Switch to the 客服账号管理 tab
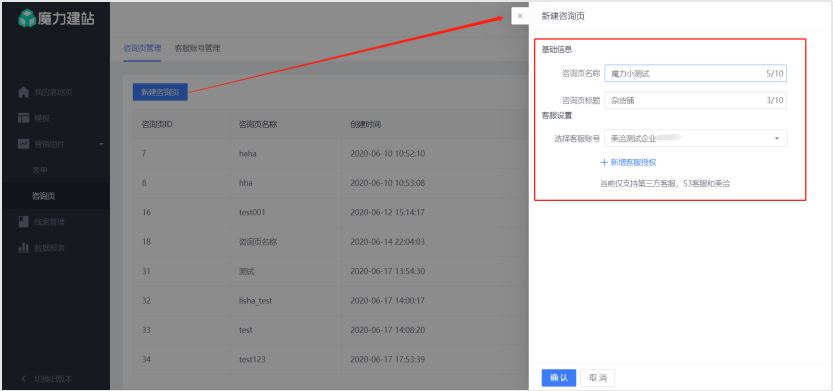Image resolution: width=833 pixels, height=391 pixels. coord(198,48)
